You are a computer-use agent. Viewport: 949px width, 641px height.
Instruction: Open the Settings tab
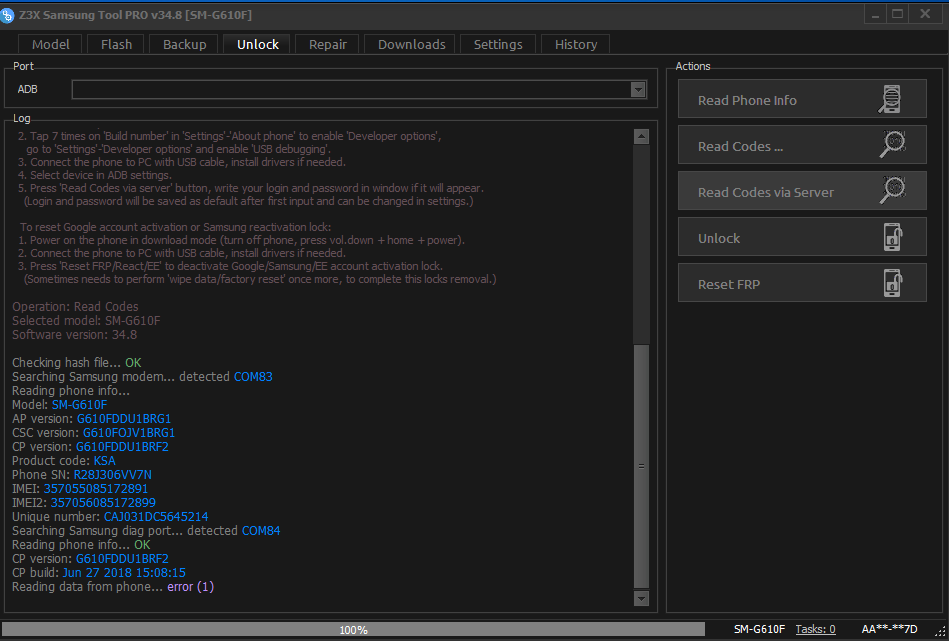coord(498,44)
